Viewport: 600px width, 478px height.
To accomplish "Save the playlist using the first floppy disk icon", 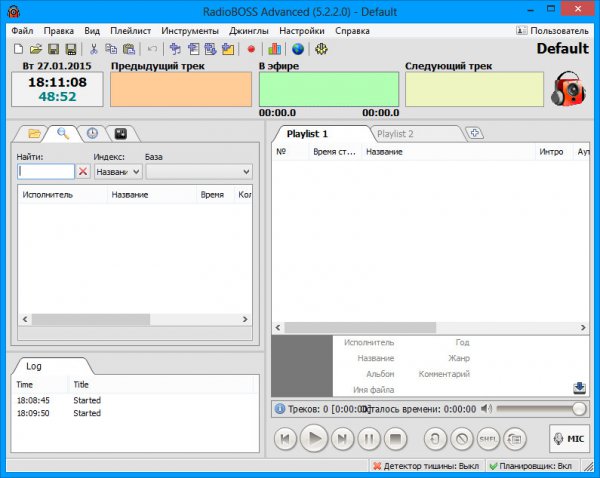I will point(53,49).
